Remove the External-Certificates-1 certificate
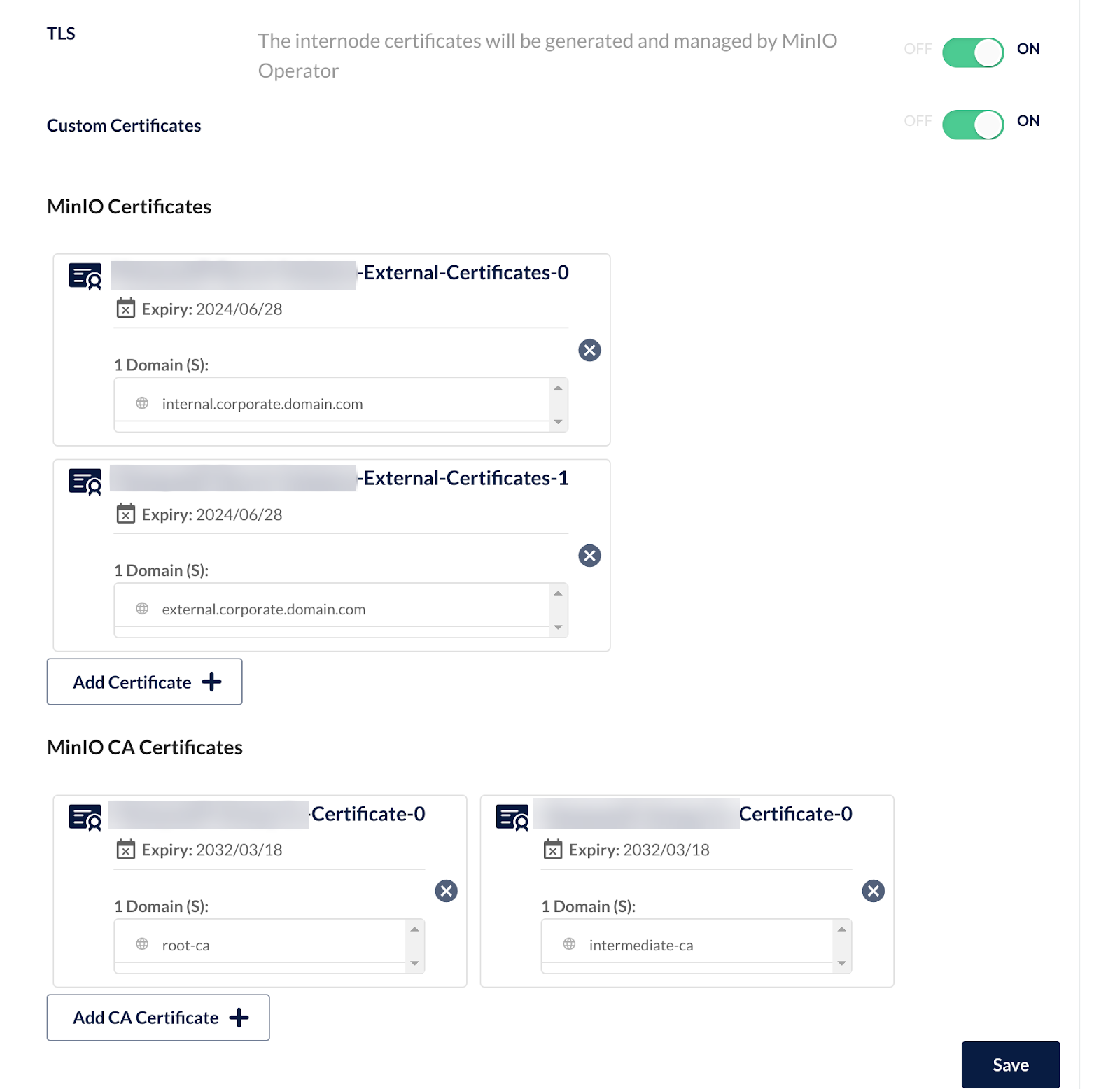The height and width of the screenshot is (1089, 1120). 589,556
